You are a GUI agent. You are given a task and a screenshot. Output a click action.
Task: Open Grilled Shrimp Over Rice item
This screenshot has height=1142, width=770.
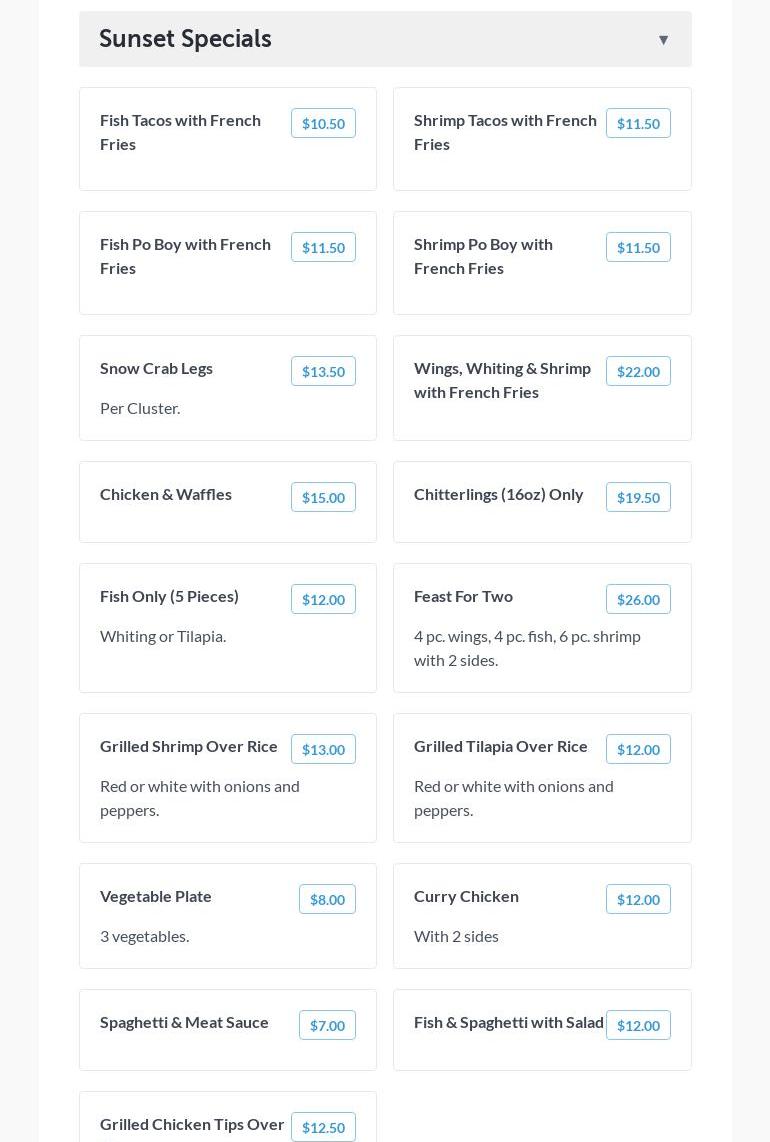(x=189, y=746)
